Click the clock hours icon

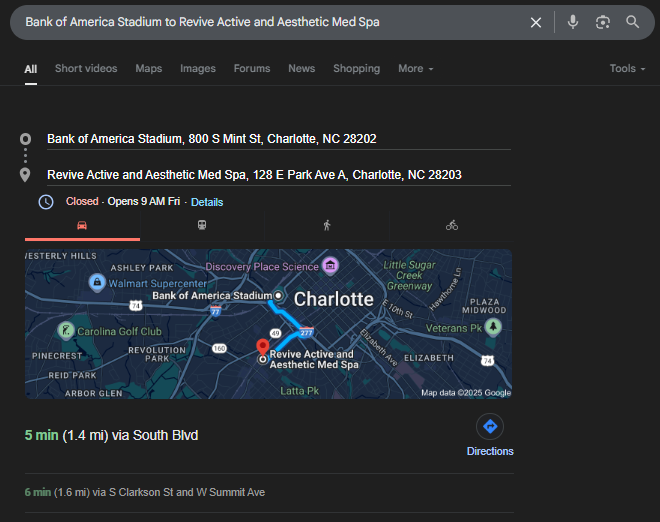(46, 202)
